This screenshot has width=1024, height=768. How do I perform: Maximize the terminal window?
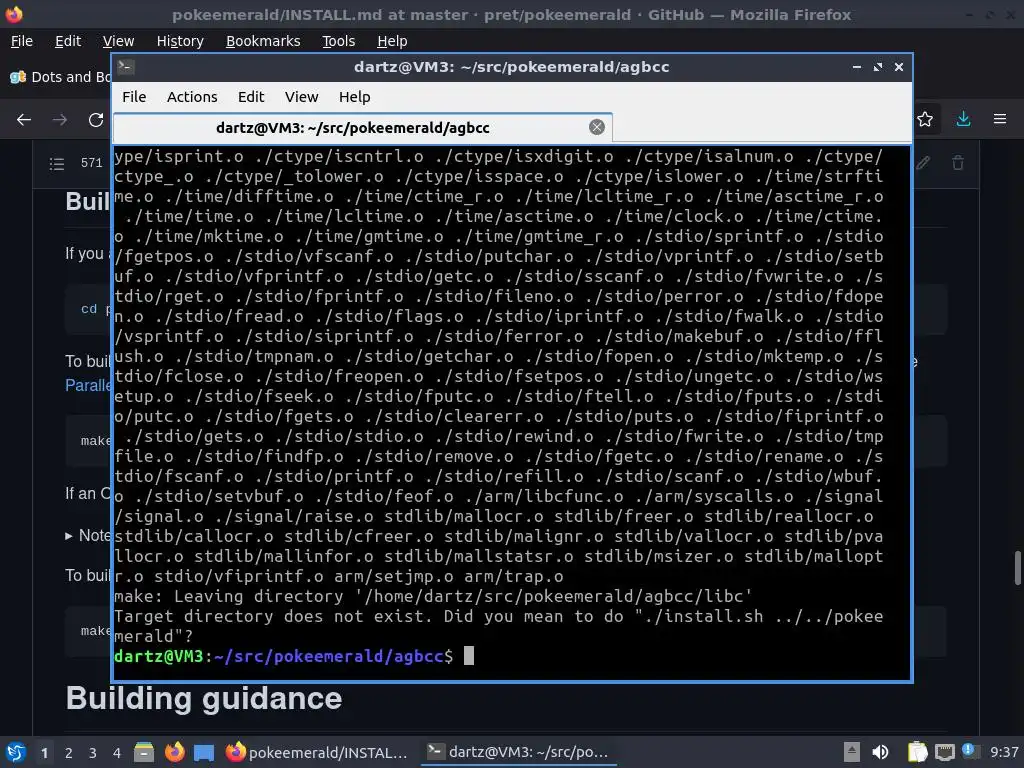(x=878, y=67)
